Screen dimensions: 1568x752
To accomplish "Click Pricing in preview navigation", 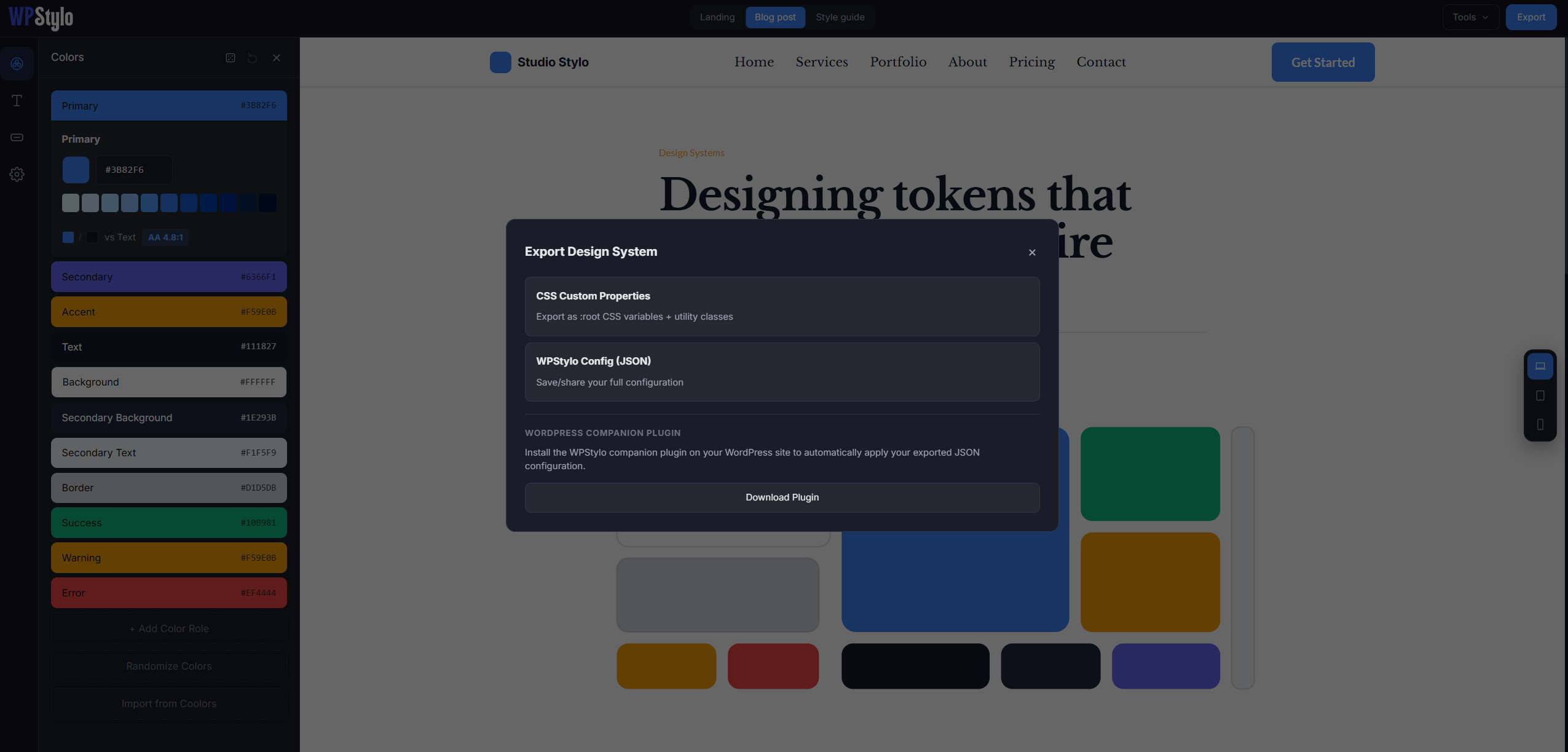I will 1031,62.
